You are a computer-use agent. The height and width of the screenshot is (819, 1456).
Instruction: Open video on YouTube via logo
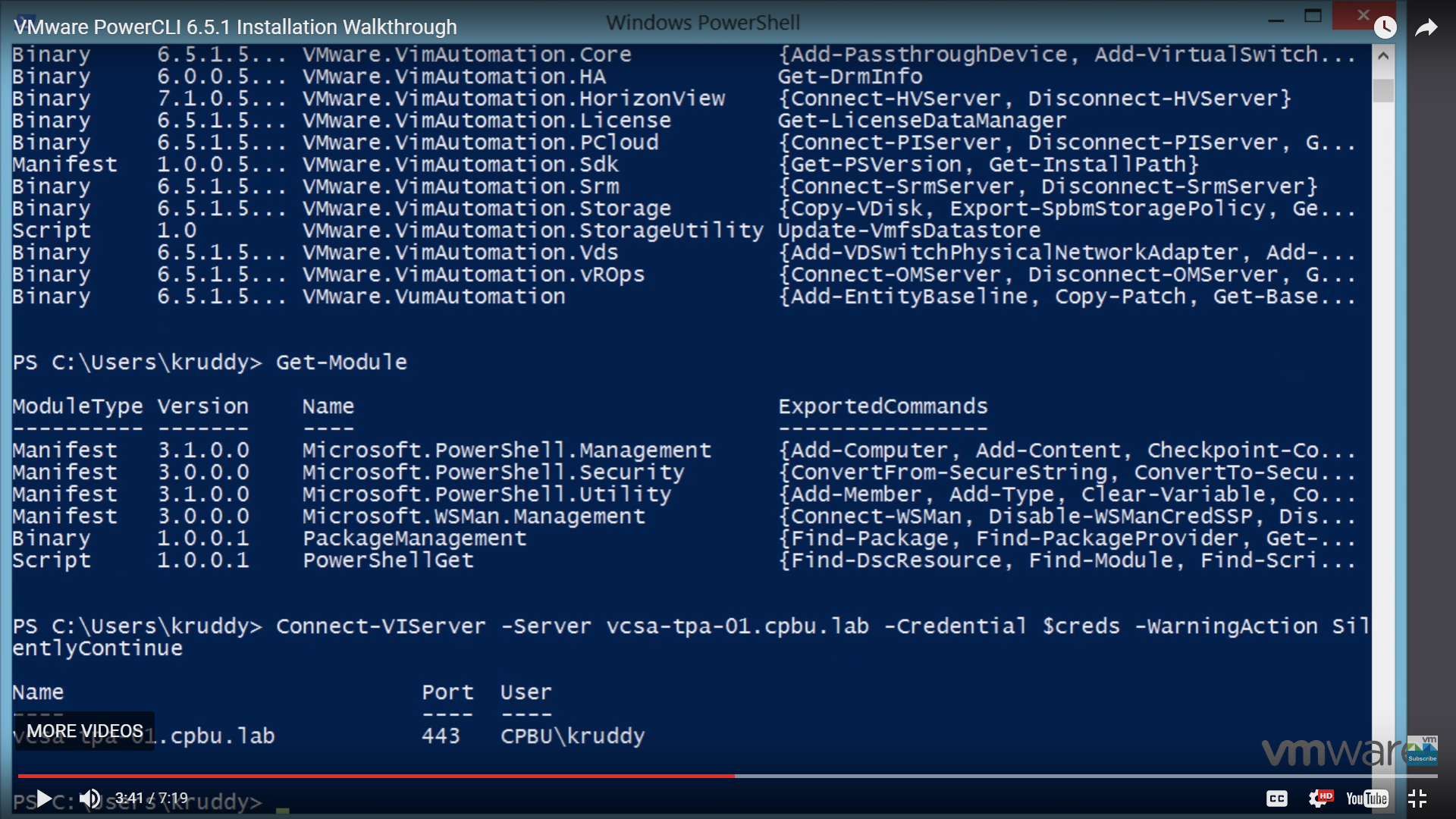click(x=1367, y=799)
